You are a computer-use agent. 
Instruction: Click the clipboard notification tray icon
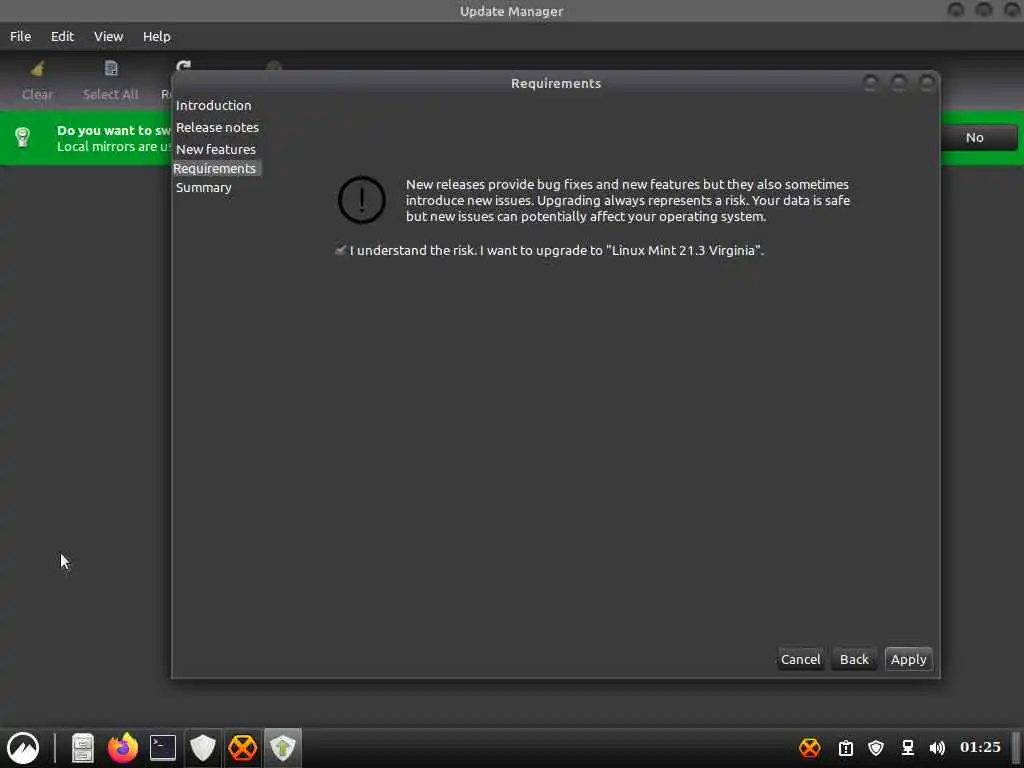pyautogui.click(x=846, y=748)
